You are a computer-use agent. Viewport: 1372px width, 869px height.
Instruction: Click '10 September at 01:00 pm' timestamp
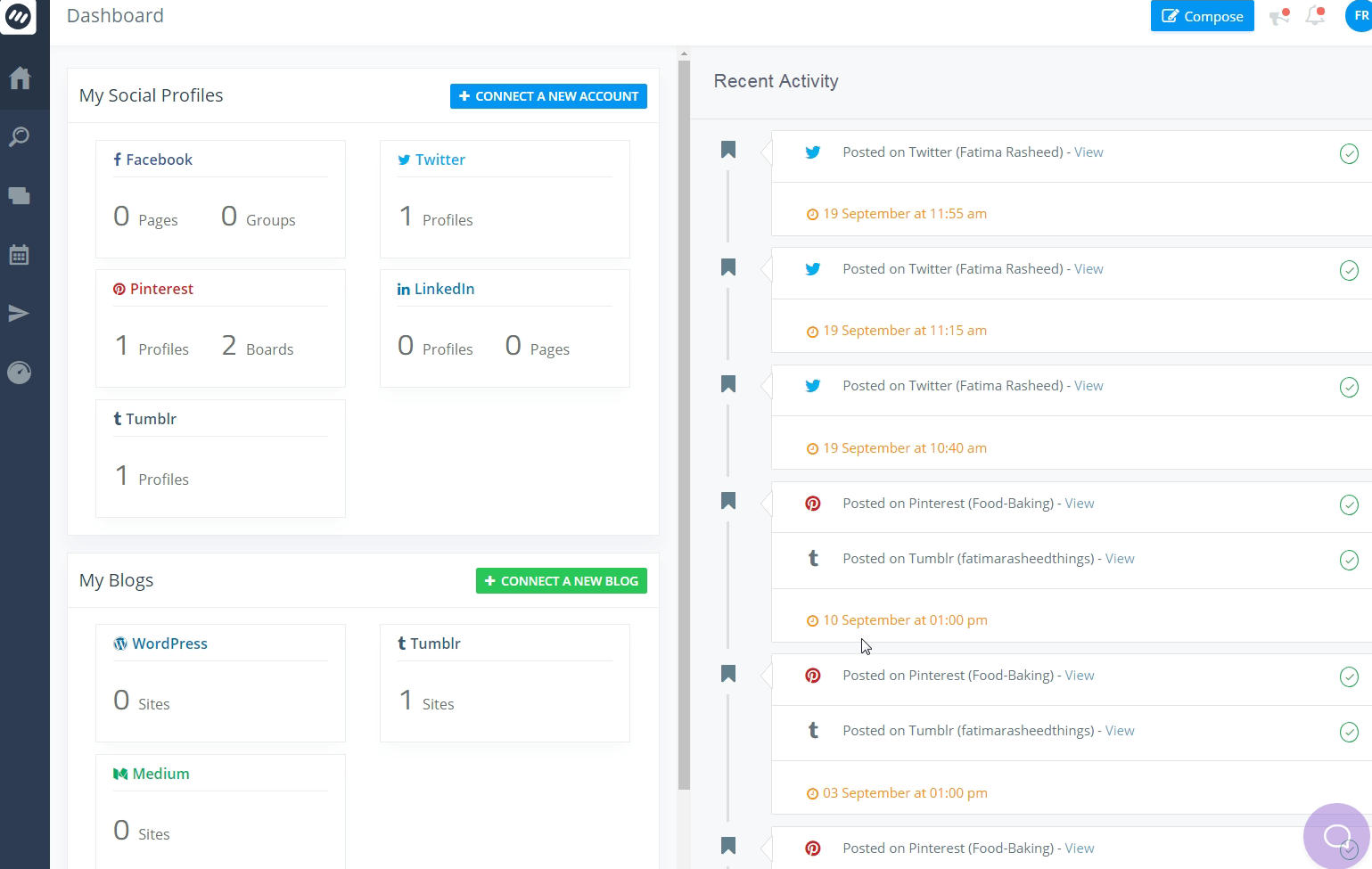tap(905, 620)
